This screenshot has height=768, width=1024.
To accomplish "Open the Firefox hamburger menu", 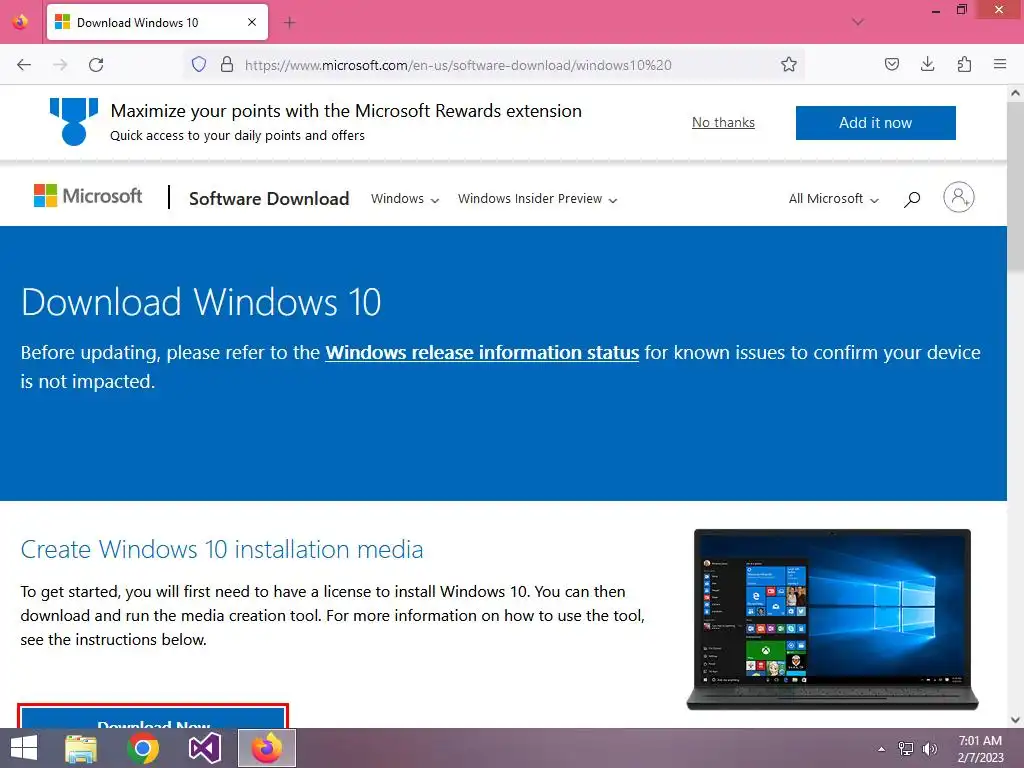I will [x=1000, y=64].
